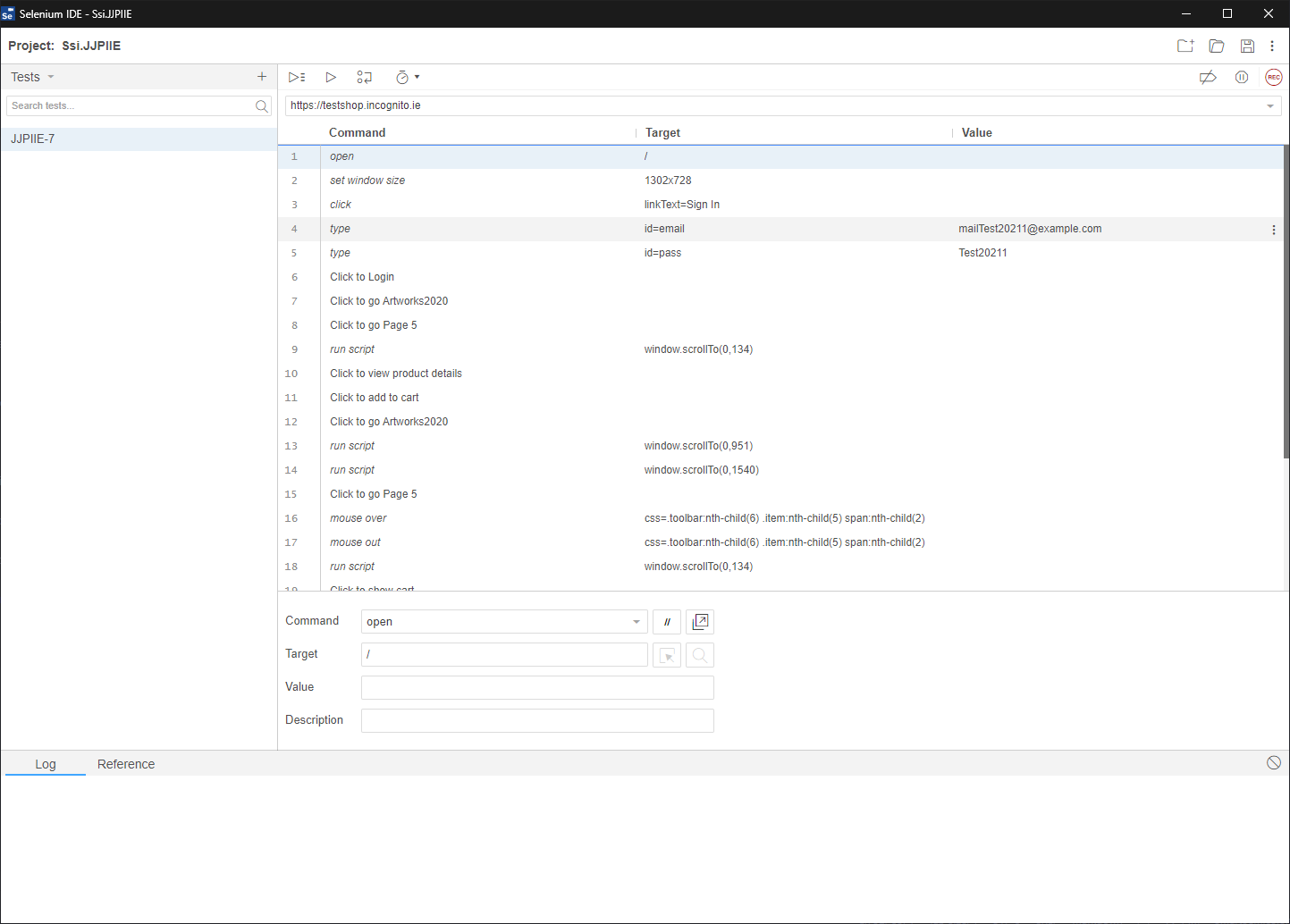Click mailTest20211@example.com value cell
The image size is (1290, 924).
point(1030,229)
